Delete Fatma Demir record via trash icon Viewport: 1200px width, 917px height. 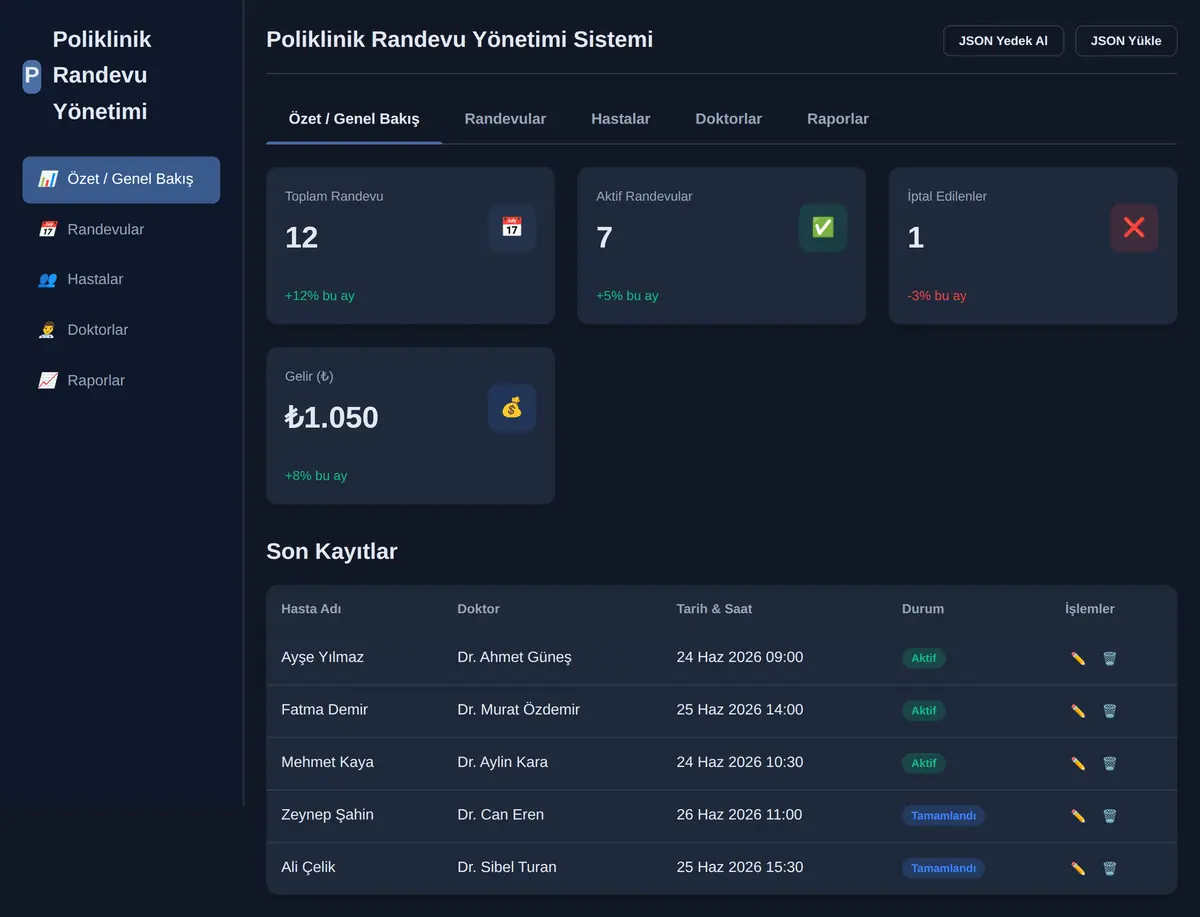click(1109, 711)
